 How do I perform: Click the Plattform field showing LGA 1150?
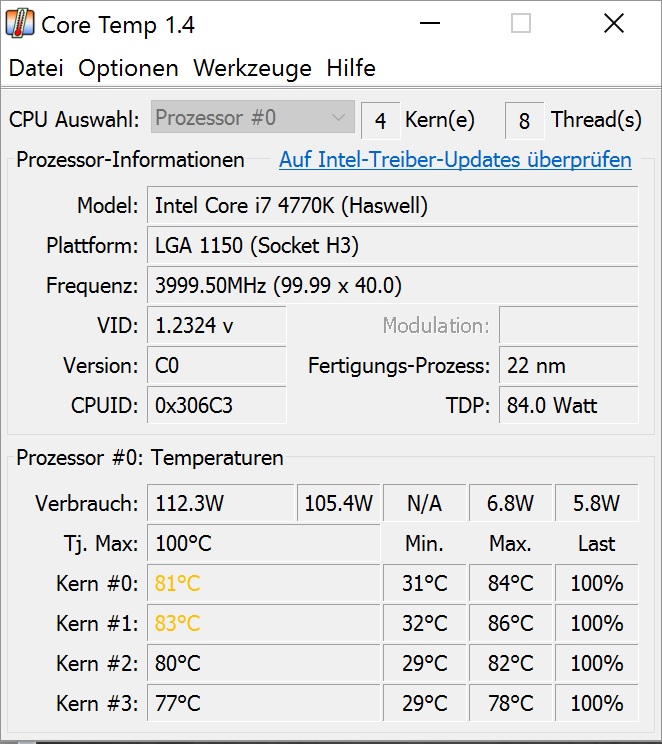[392, 246]
